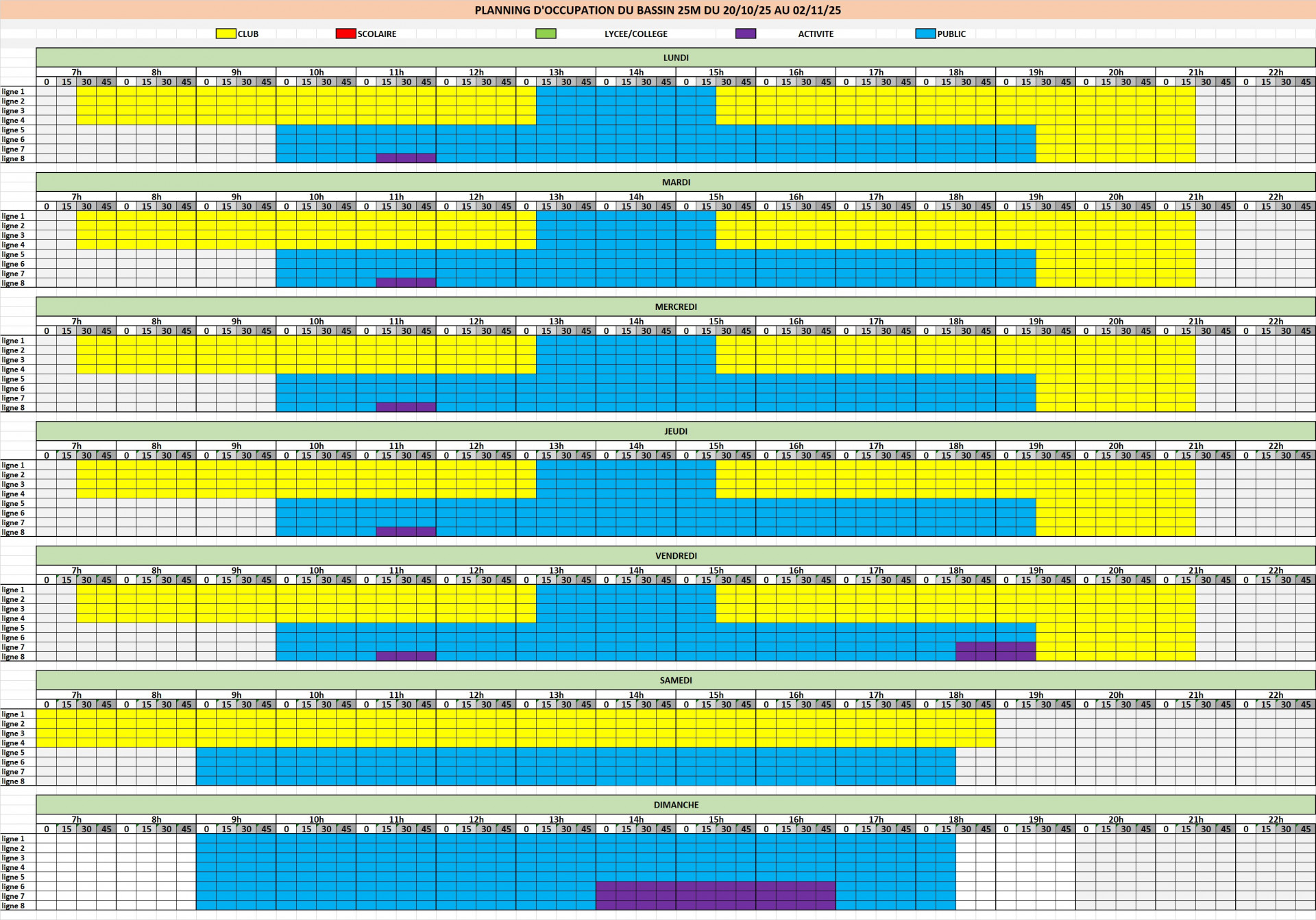Screen dimensions: 1316x920
Task: Click the red SCOLAIRE legend swatch
Action: point(345,34)
